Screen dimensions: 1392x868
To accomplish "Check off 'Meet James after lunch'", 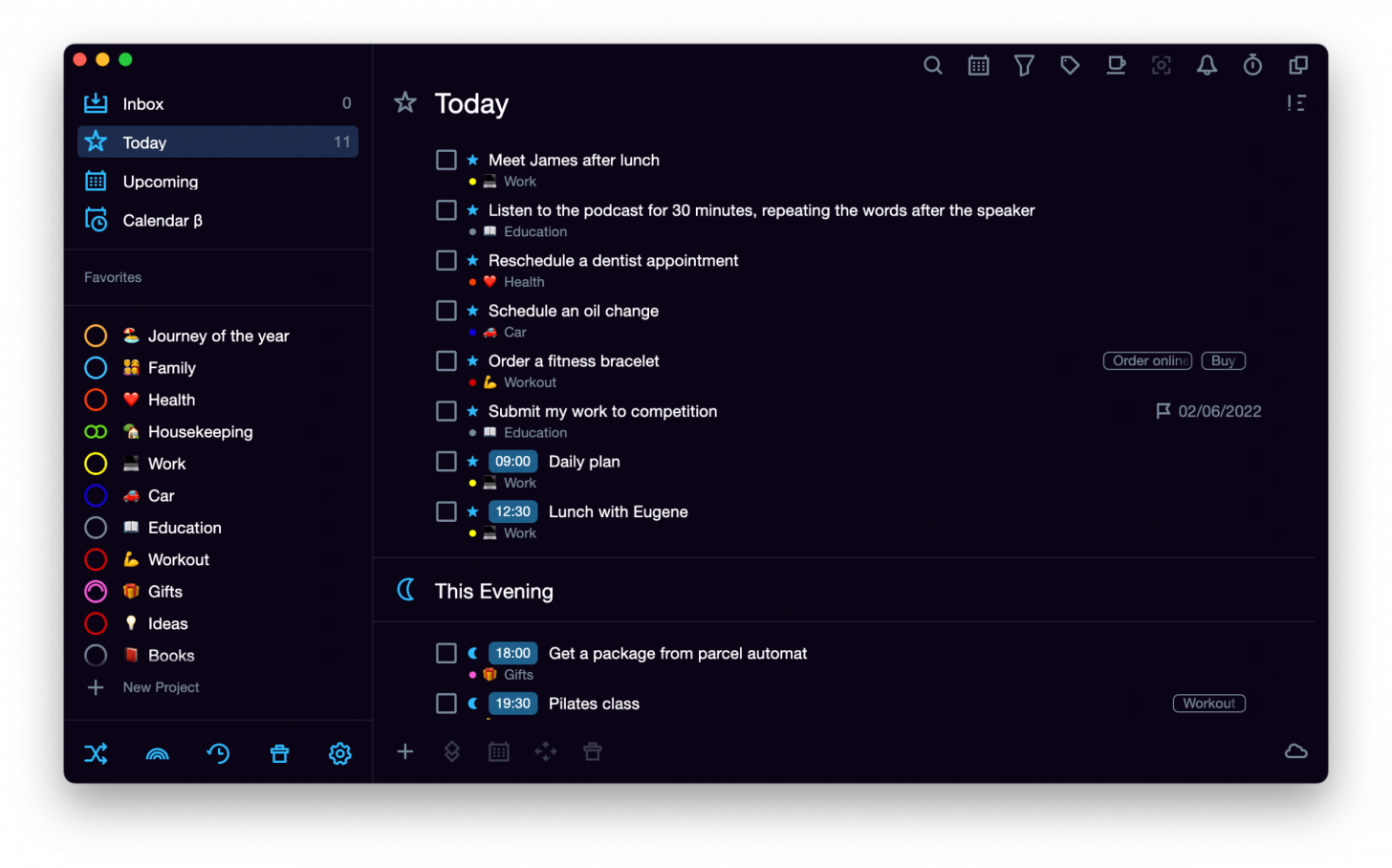I will click(x=446, y=160).
